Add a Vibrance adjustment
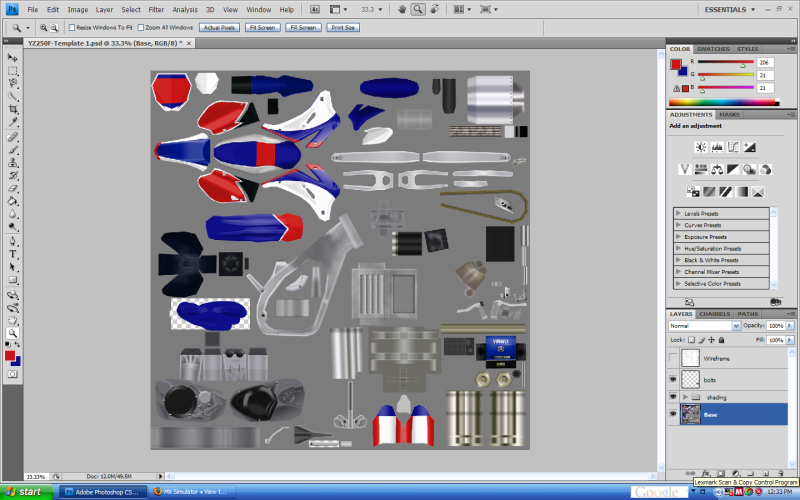The image size is (800, 500). click(685, 169)
